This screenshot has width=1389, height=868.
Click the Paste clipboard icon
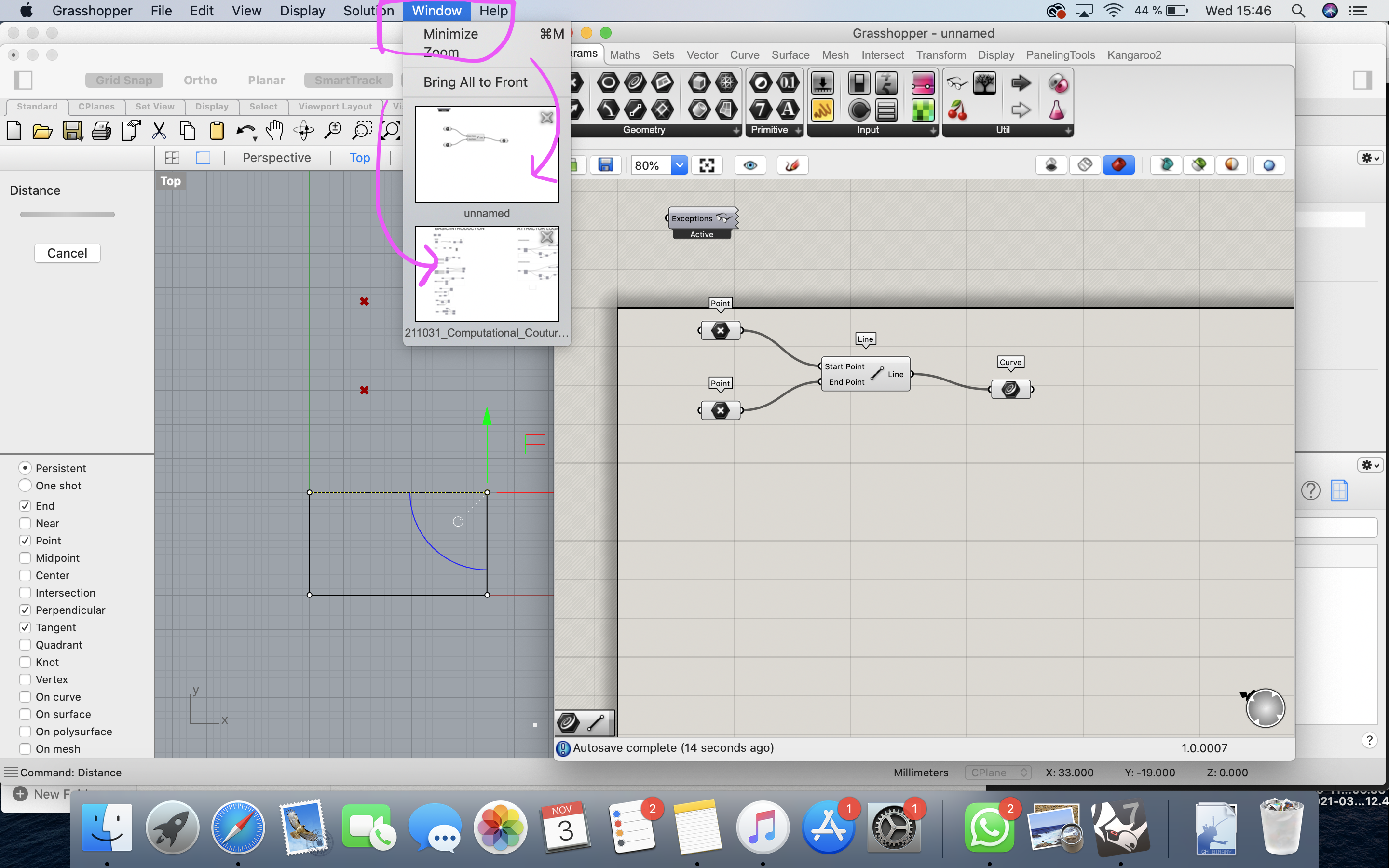click(x=217, y=130)
